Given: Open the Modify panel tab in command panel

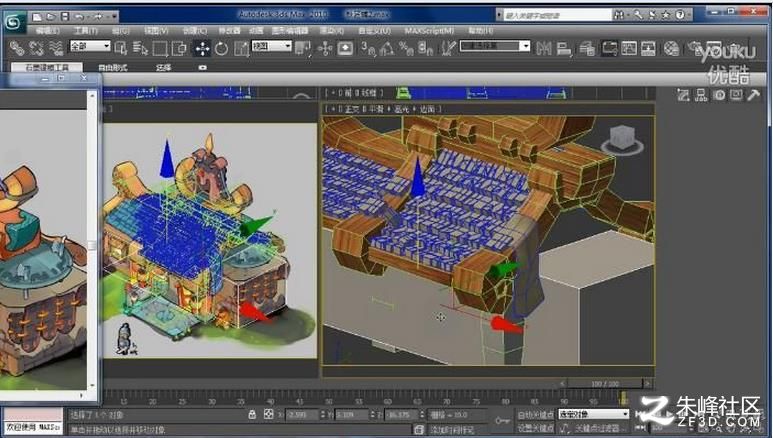Looking at the screenshot, I should (x=683, y=95).
